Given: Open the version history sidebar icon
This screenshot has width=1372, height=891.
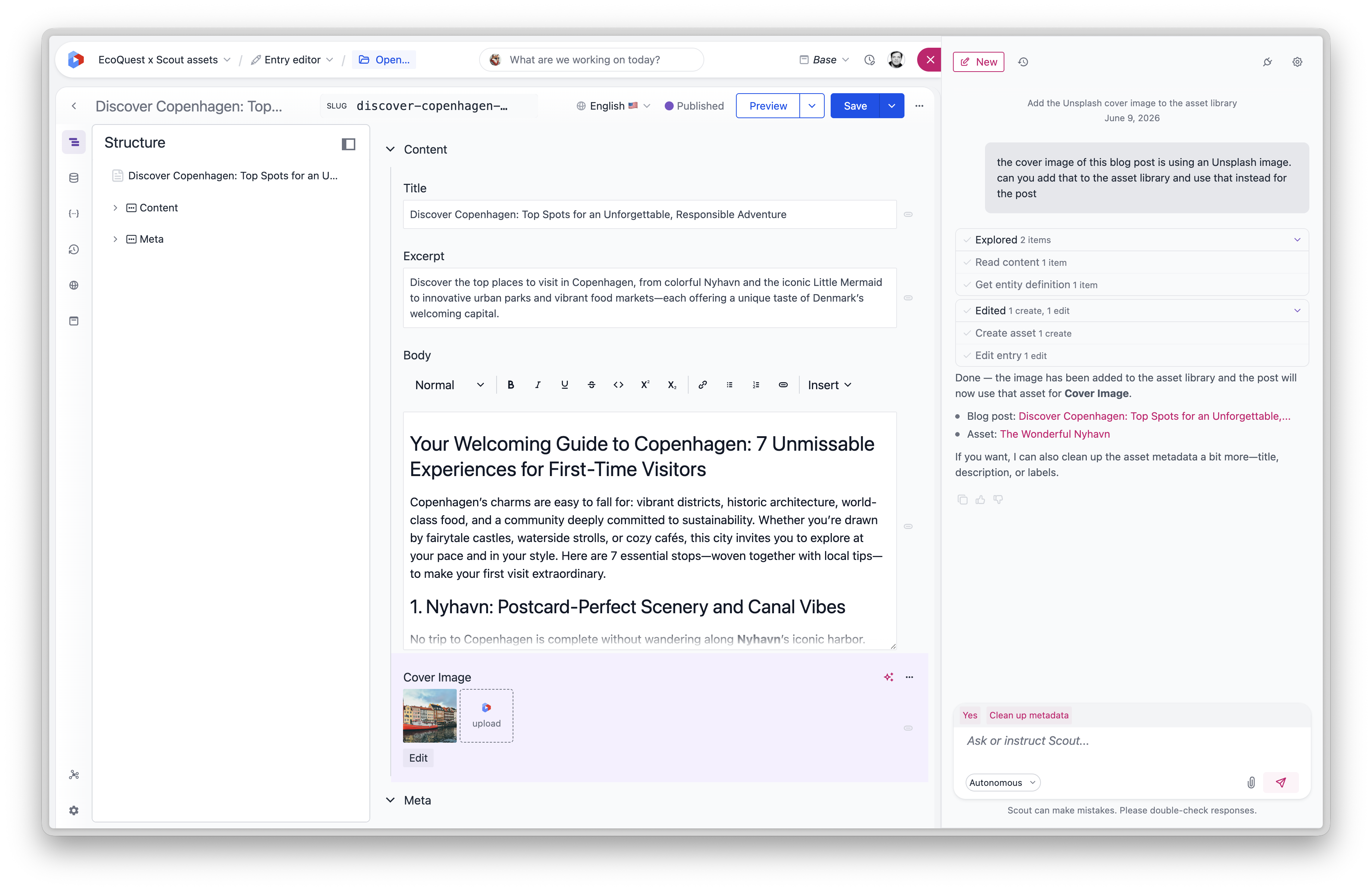Looking at the screenshot, I should [74, 249].
